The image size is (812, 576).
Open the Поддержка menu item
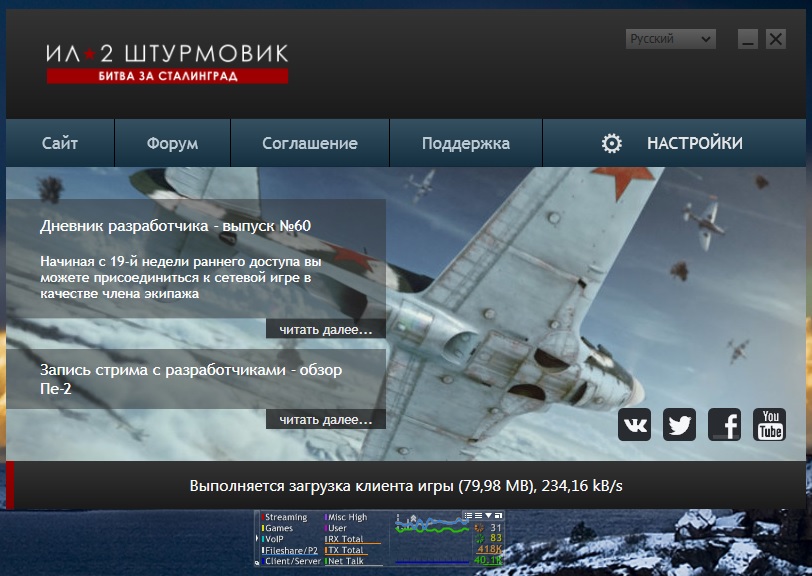(466, 143)
